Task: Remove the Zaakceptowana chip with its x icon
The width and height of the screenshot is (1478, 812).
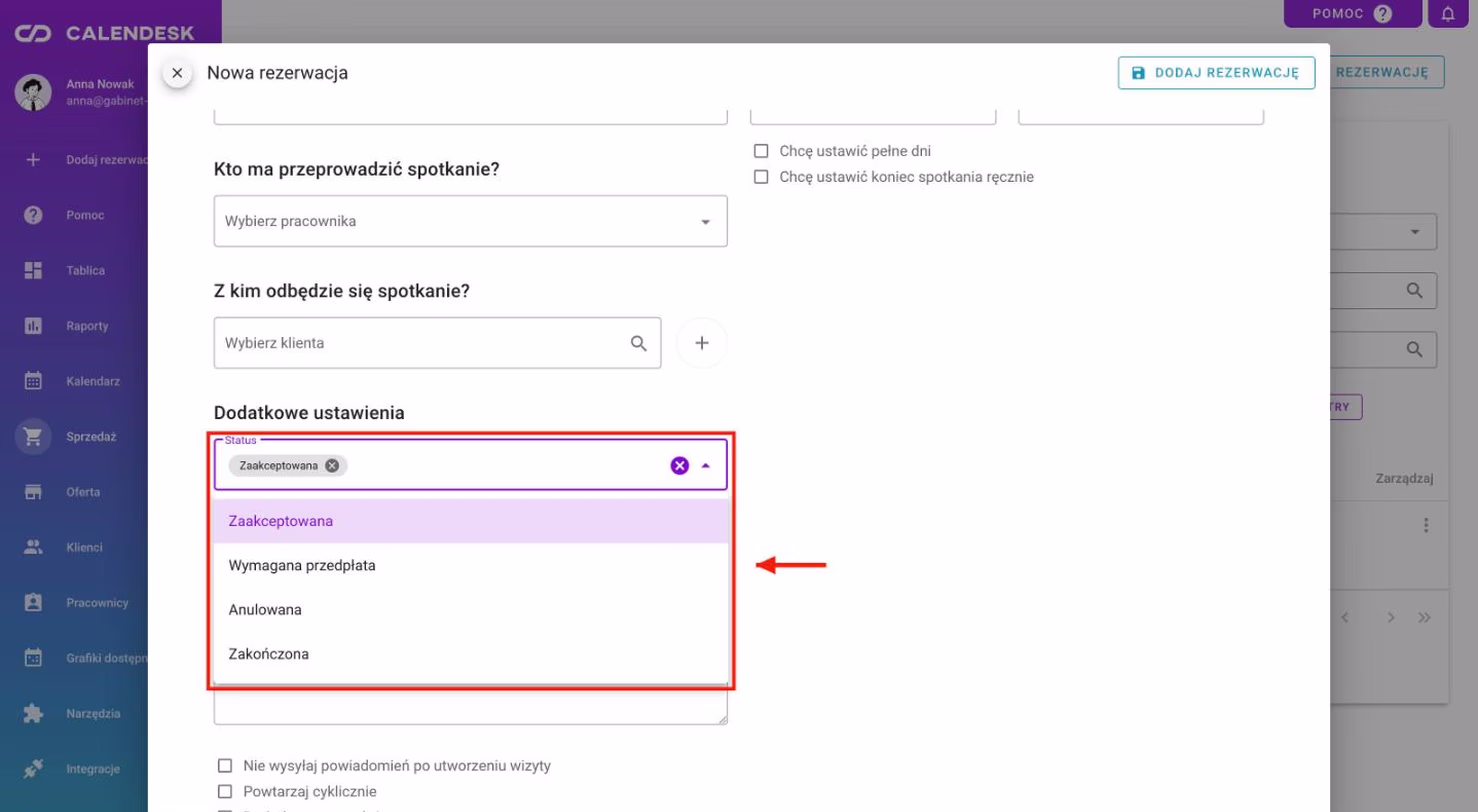Action: coord(332,465)
